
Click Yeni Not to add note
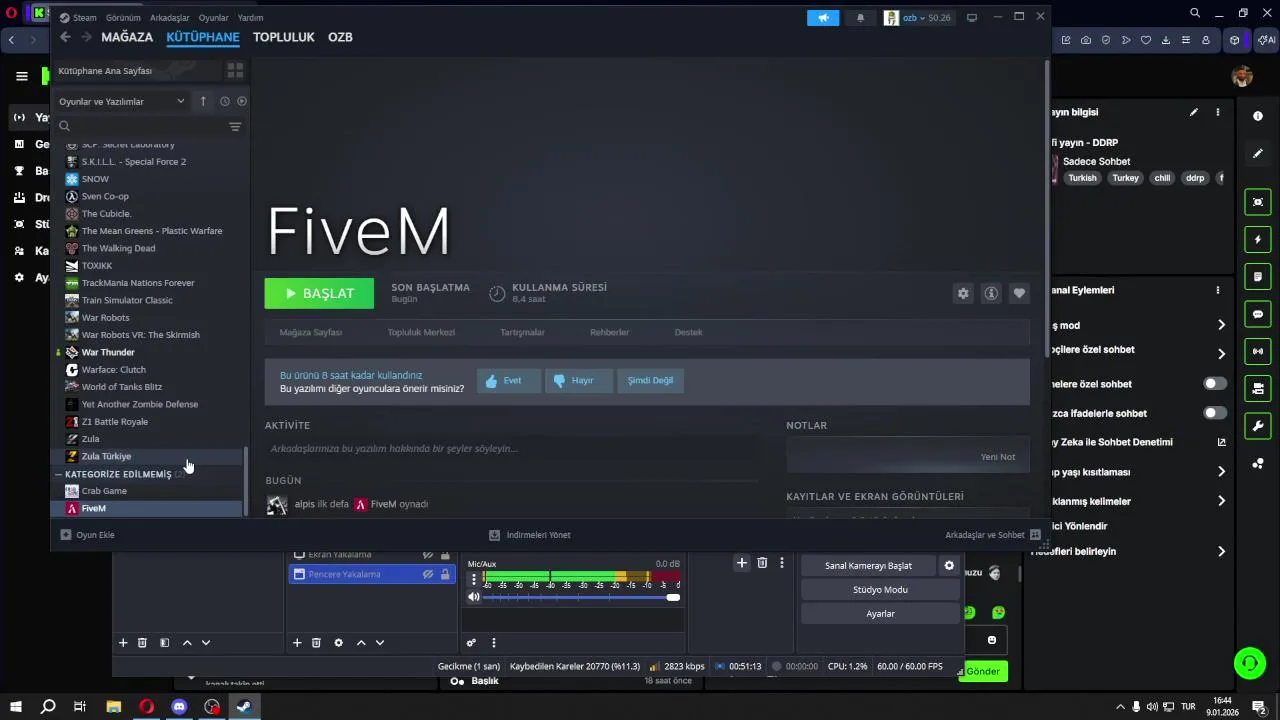(x=997, y=457)
